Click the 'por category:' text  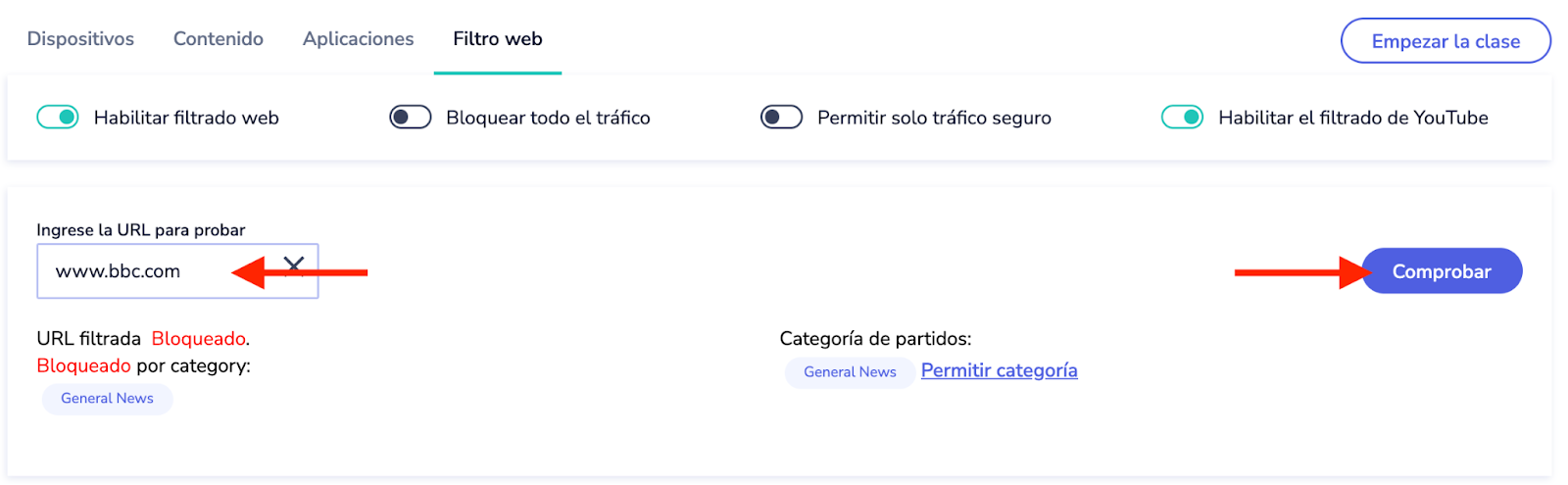(x=193, y=366)
